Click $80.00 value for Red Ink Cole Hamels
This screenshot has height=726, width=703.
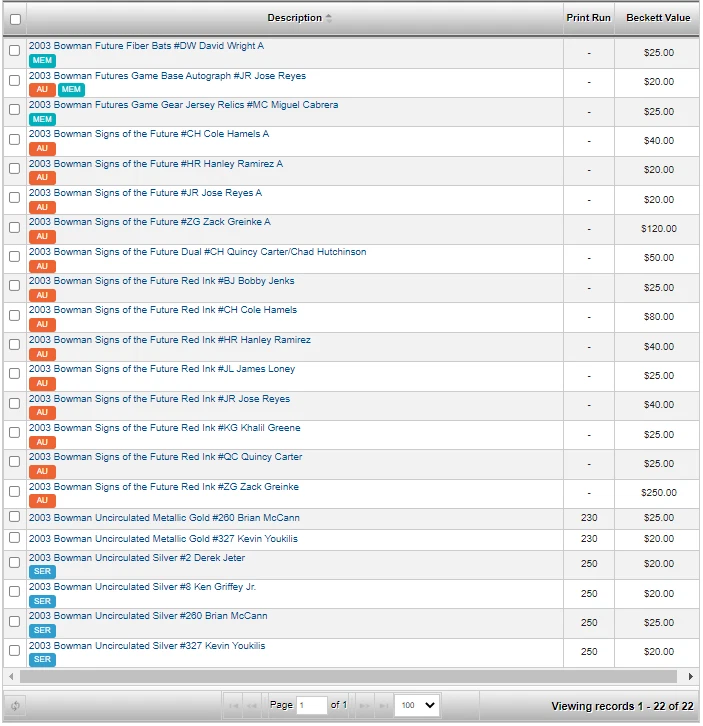pyautogui.click(x=659, y=317)
